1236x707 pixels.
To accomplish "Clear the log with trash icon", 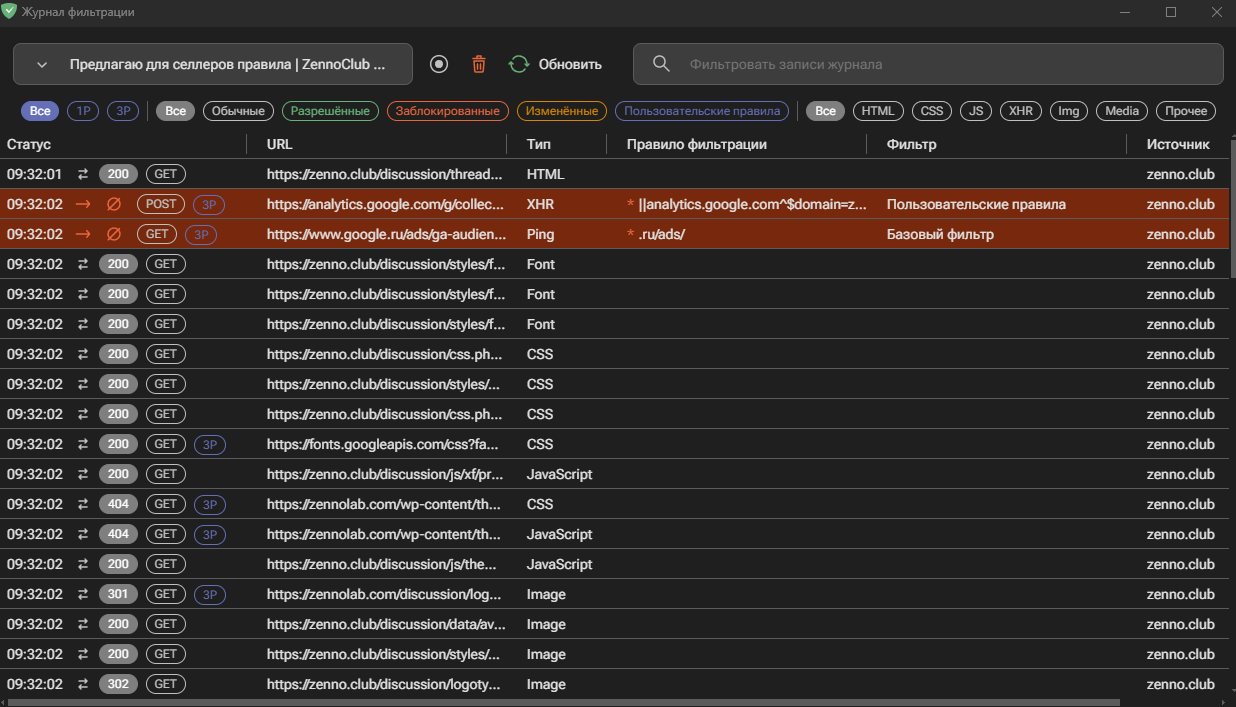I will [479, 64].
